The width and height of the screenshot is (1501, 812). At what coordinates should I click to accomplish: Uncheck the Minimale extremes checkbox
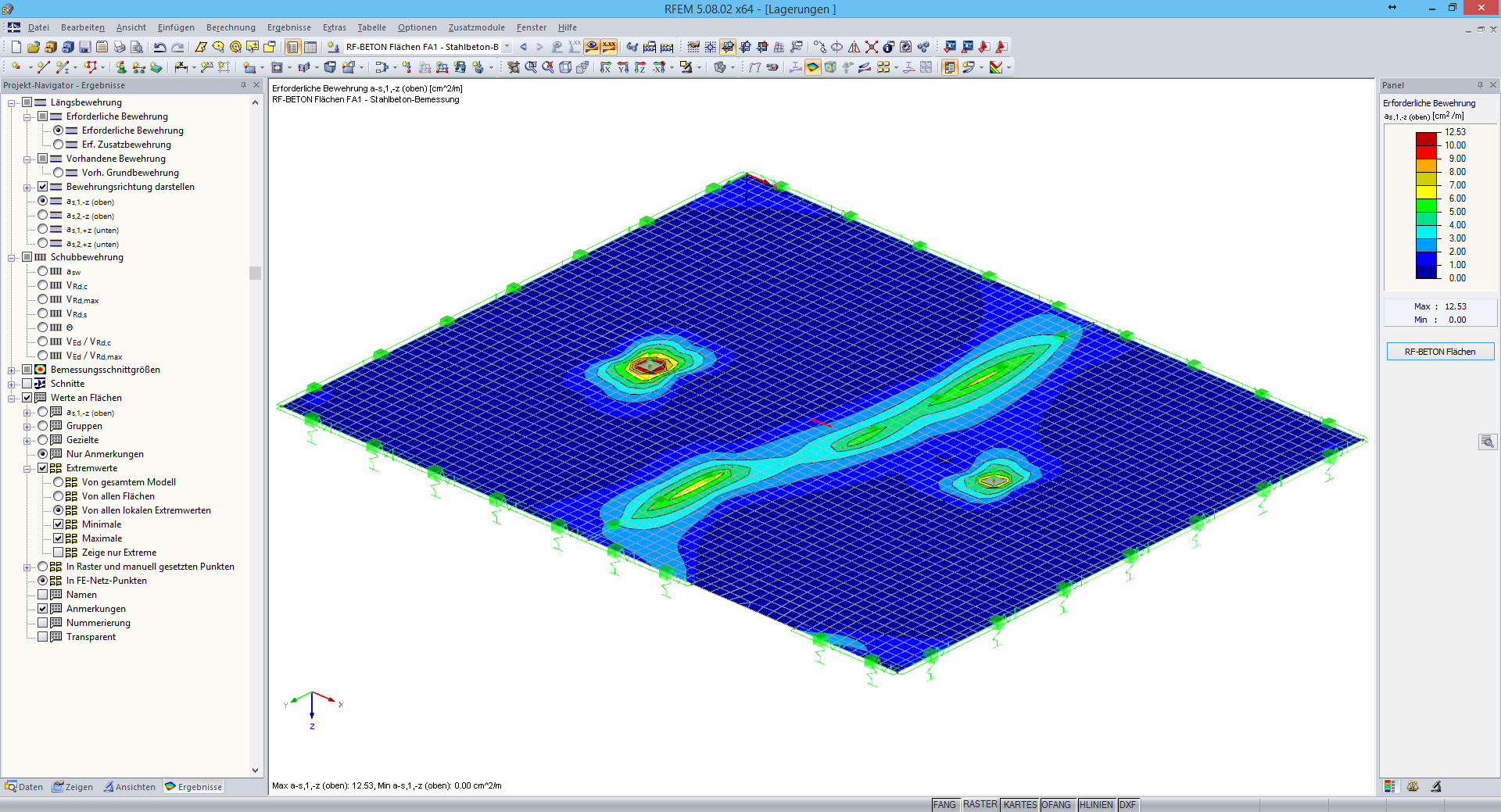coord(58,524)
